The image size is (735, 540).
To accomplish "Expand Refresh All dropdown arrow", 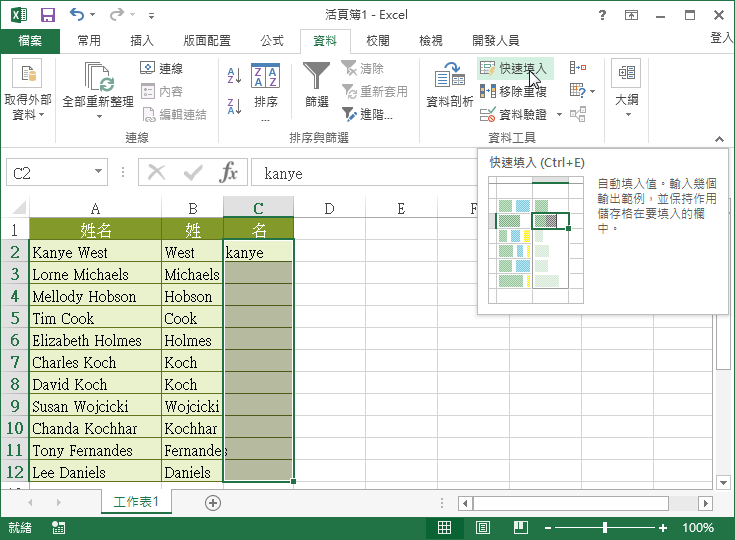I will [99, 116].
